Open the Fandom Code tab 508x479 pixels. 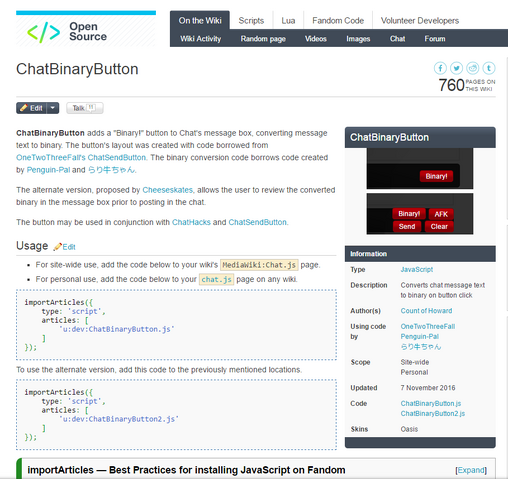338,21
